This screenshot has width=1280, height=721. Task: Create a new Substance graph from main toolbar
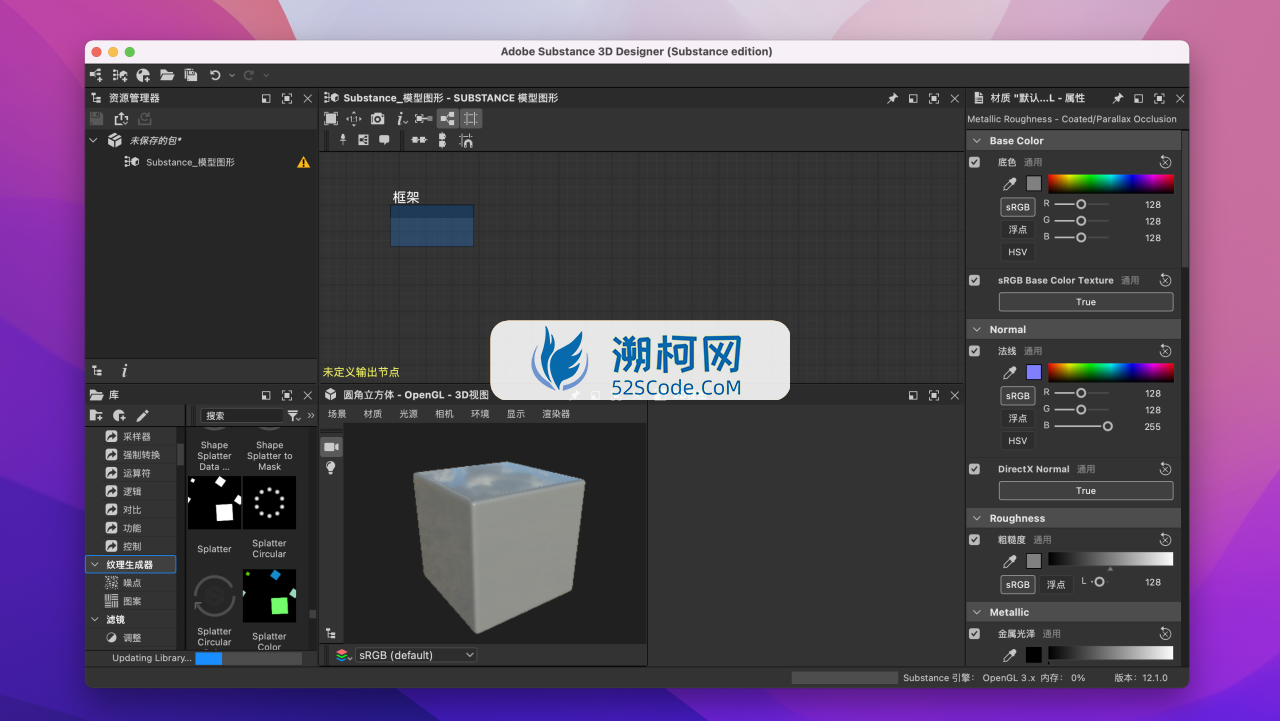tap(96, 75)
